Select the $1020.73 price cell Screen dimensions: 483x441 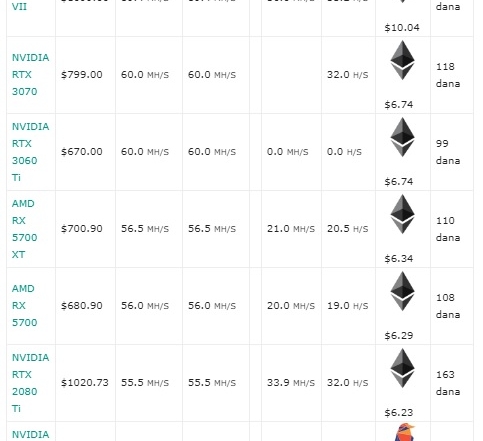tap(85, 383)
